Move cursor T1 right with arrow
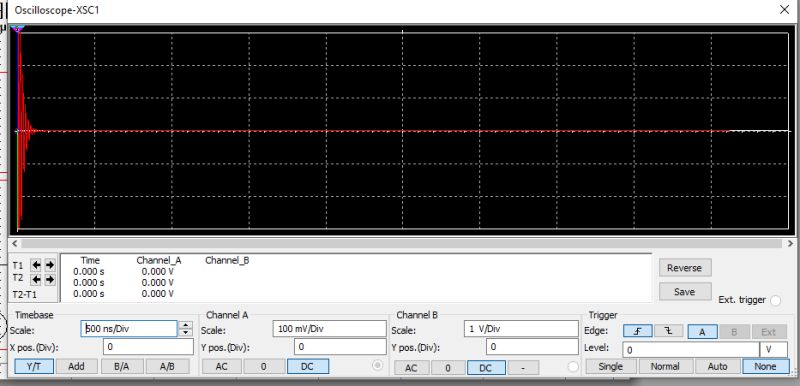 click(49, 265)
